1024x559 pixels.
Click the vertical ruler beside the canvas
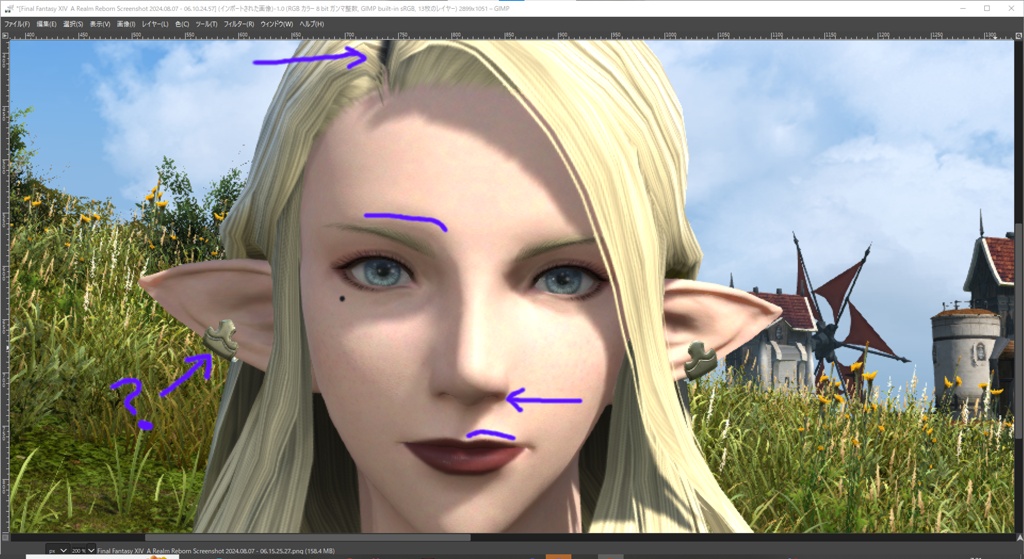[5, 286]
